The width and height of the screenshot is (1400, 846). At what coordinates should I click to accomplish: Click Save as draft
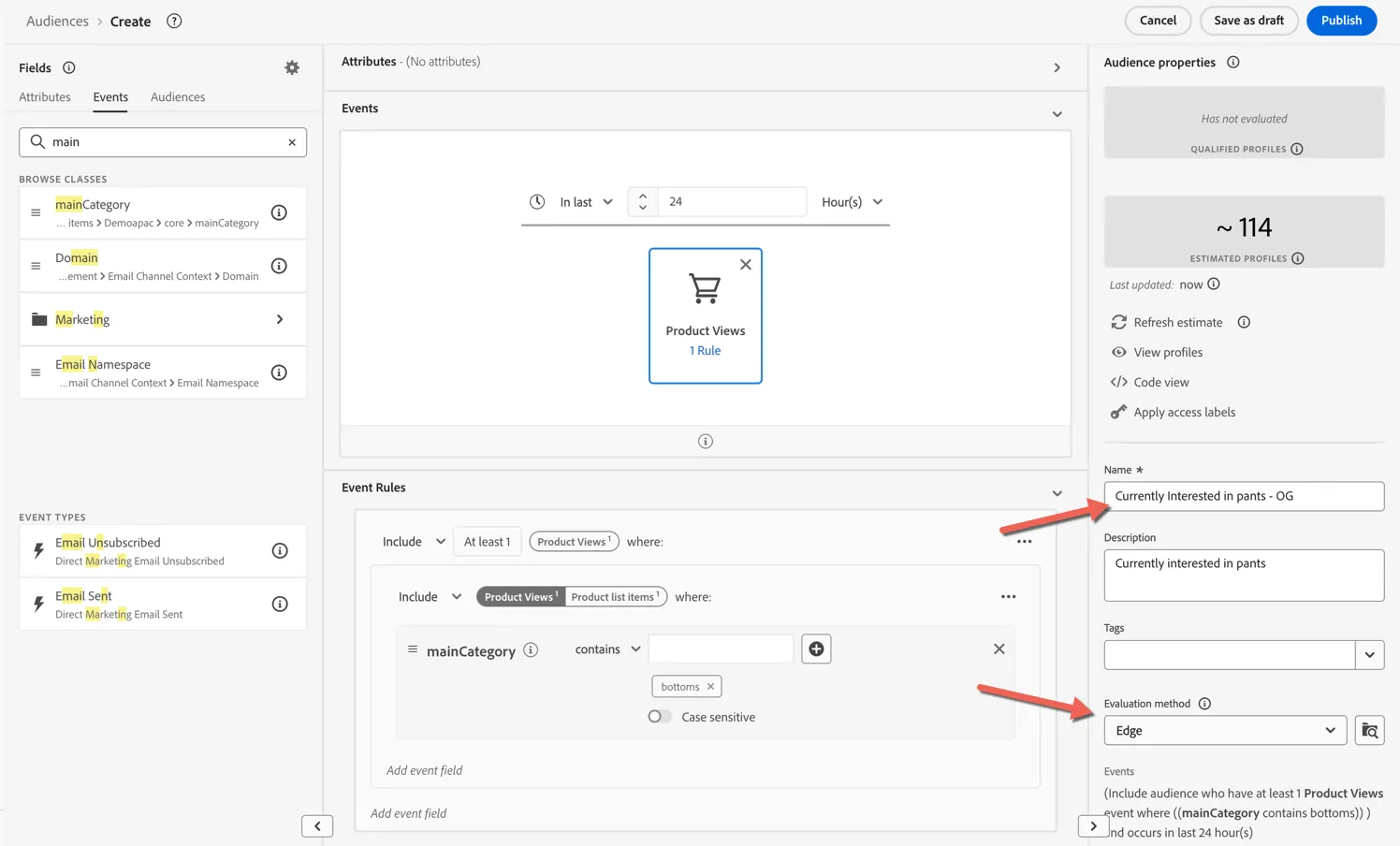(x=1248, y=21)
